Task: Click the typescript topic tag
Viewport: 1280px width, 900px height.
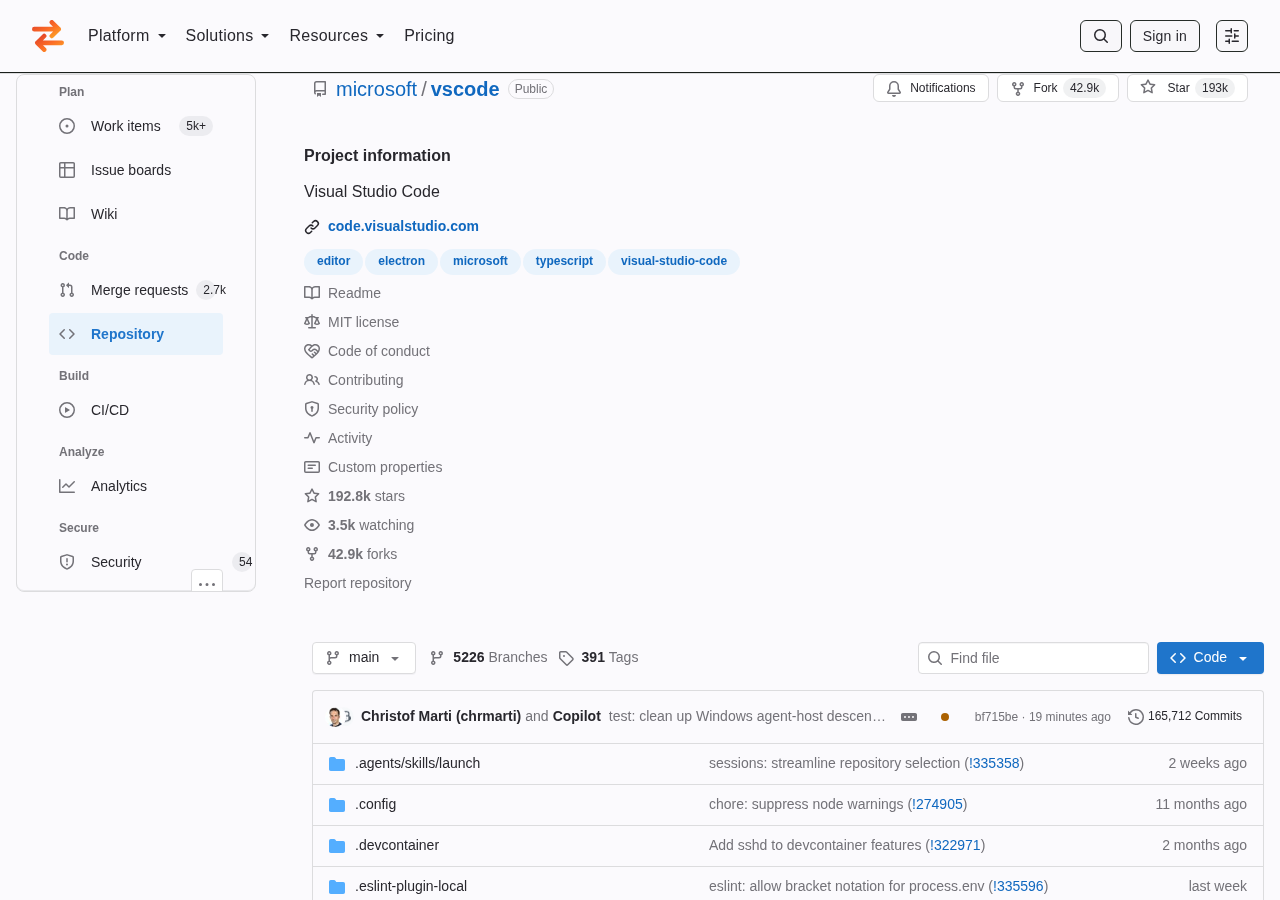Action: click(564, 261)
